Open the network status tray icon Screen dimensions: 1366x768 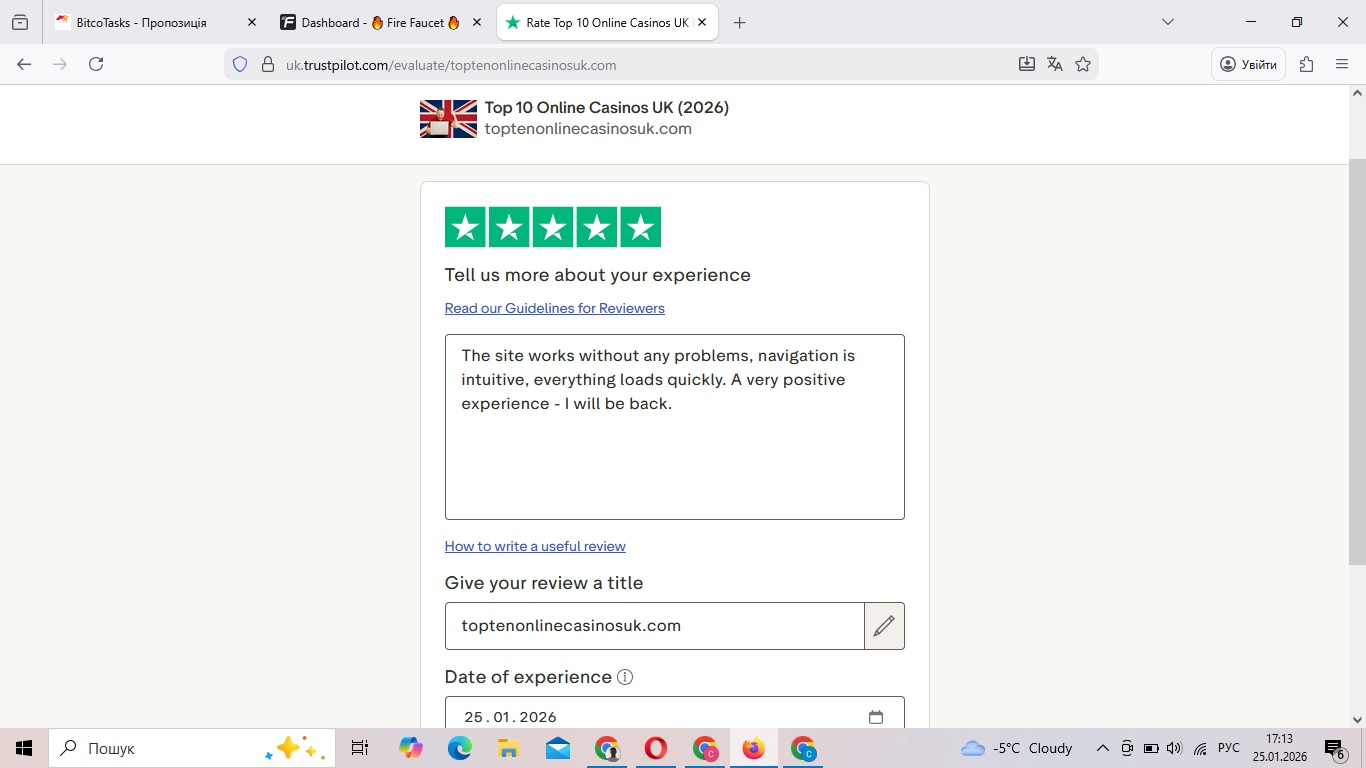(1200, 748)
